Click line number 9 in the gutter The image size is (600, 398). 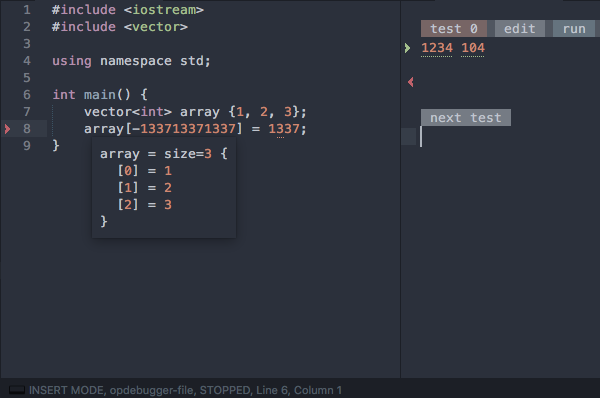(27, 145)
